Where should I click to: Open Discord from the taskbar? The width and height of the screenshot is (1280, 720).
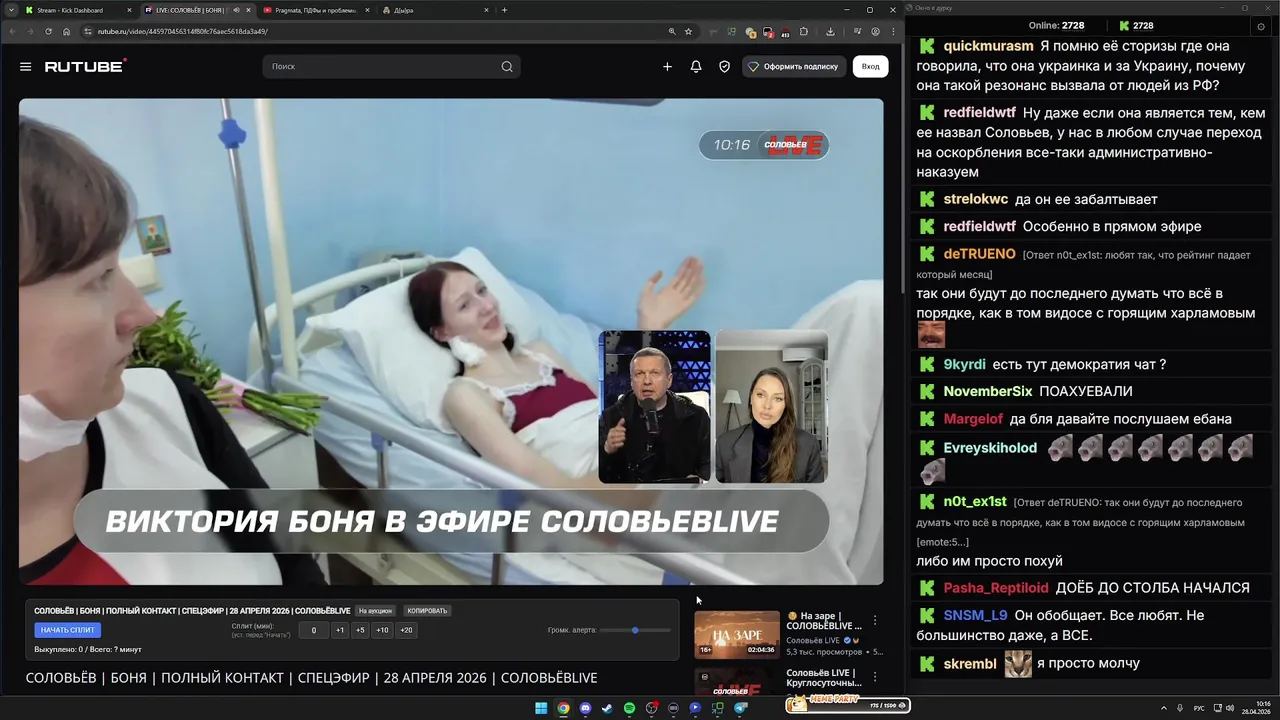coord(585,708)
